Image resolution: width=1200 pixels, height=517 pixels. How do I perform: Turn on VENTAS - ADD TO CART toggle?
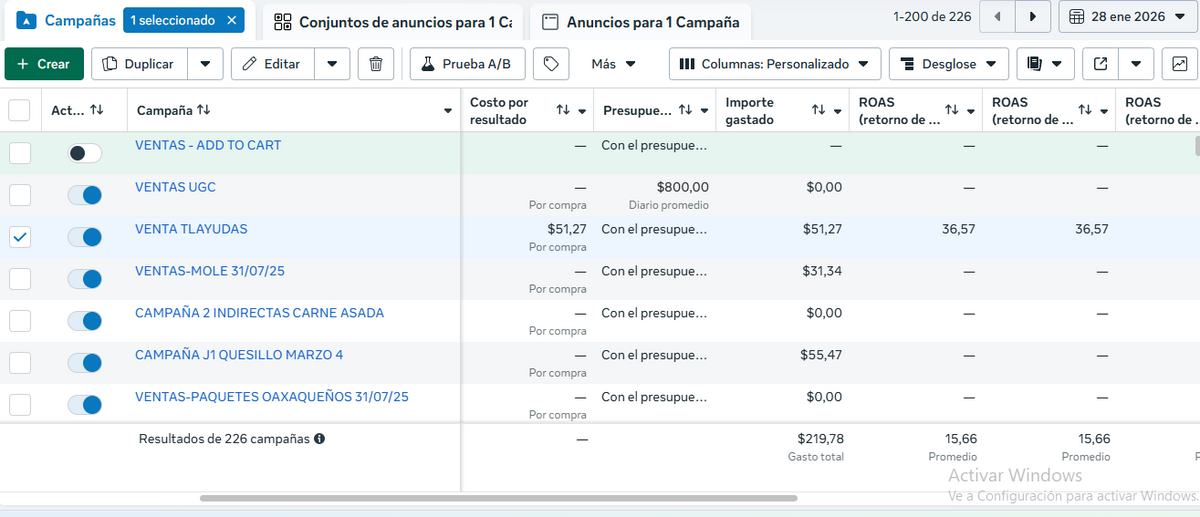[x=85, y=153]
